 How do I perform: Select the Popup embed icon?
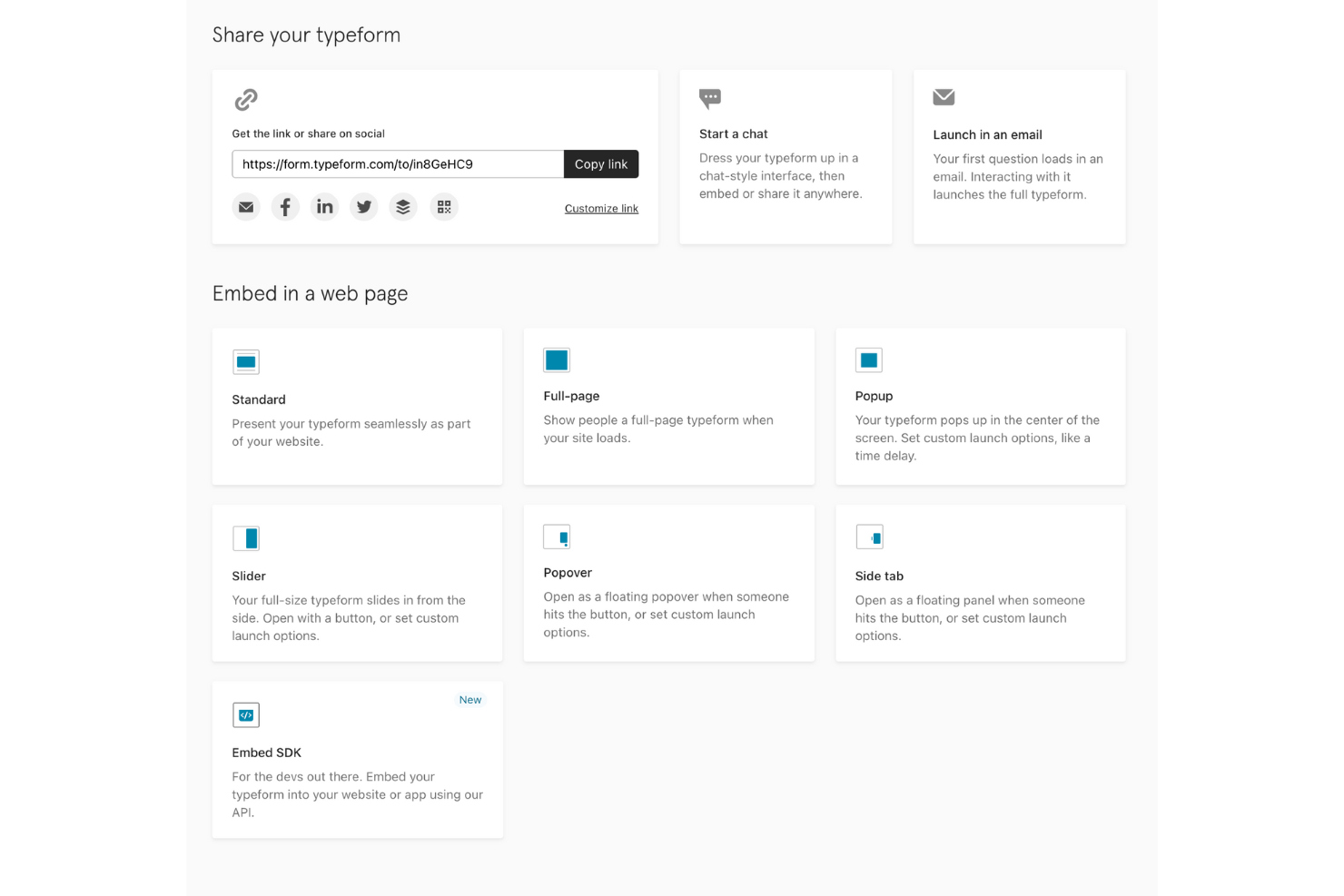[x=868, y=359]
